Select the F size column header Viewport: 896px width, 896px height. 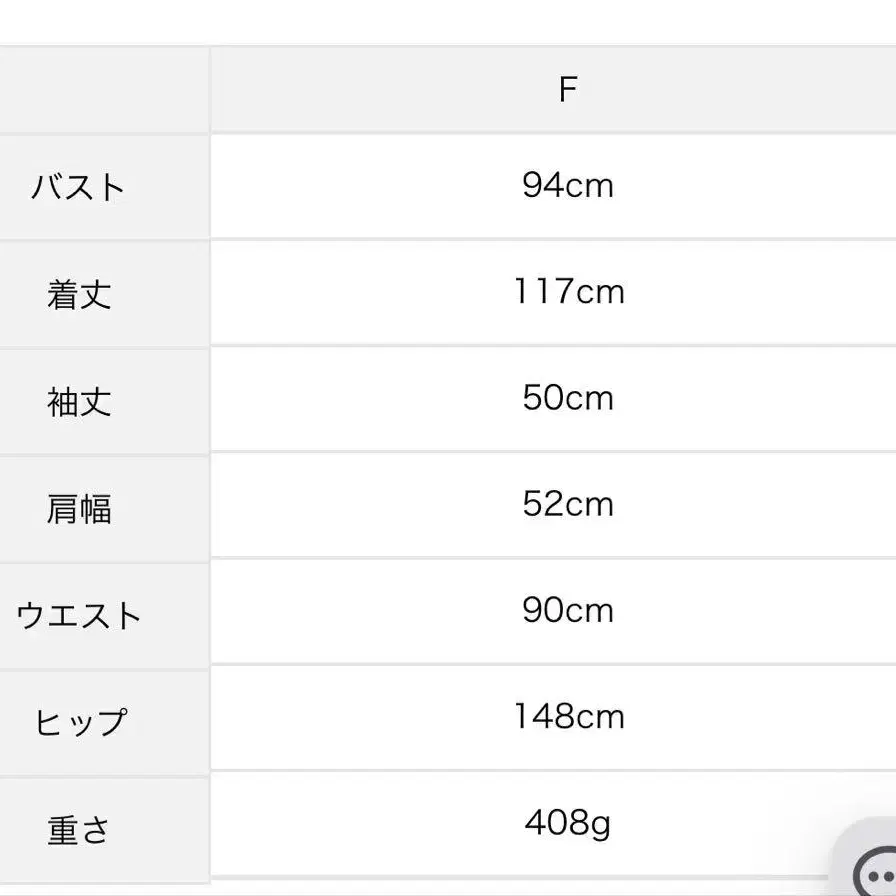[x=567, y=90]
